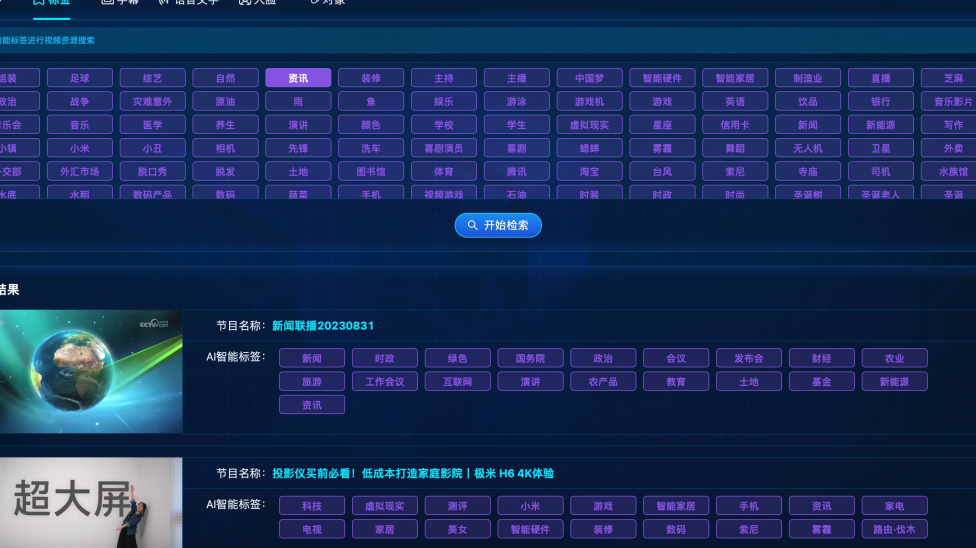Select the 舞蹈 tag filter
The image size is (976, 548).
735,148
